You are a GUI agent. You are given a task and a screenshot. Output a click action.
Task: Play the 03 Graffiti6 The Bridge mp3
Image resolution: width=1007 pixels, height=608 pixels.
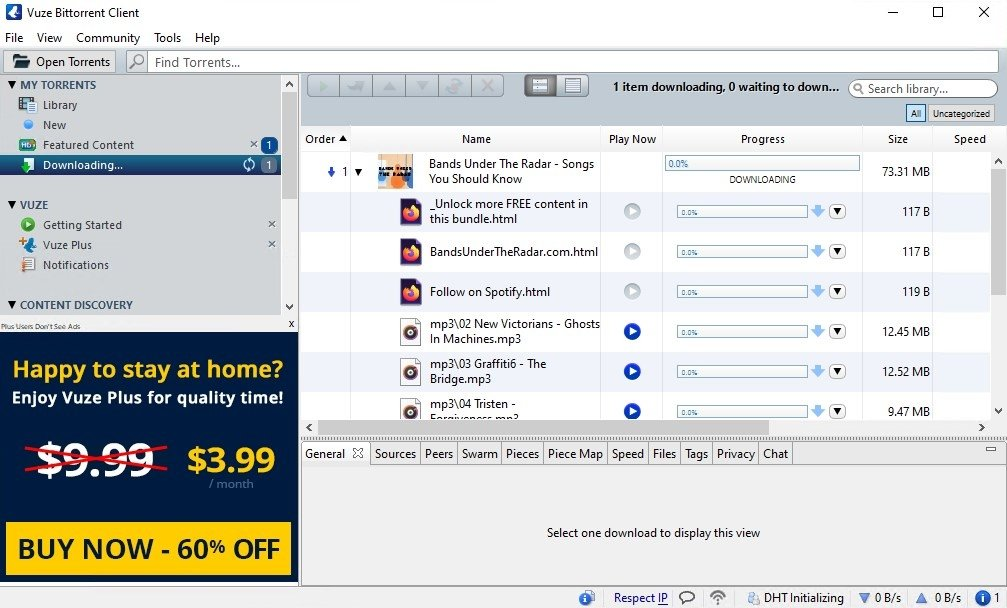click(x=632, y=371)
